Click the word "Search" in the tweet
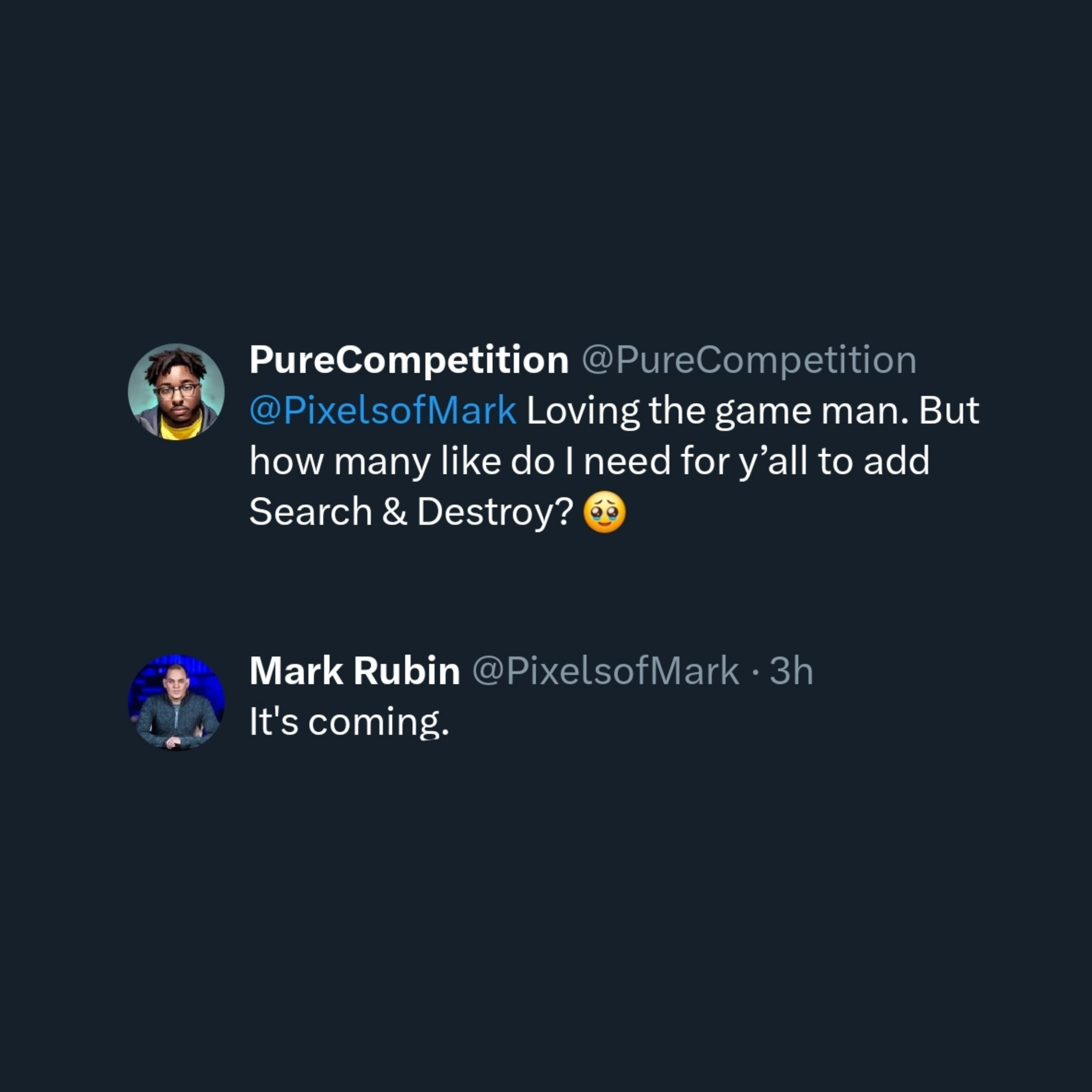The height and width of the screenshot is (1092, 1092). [x=310, y=512]
